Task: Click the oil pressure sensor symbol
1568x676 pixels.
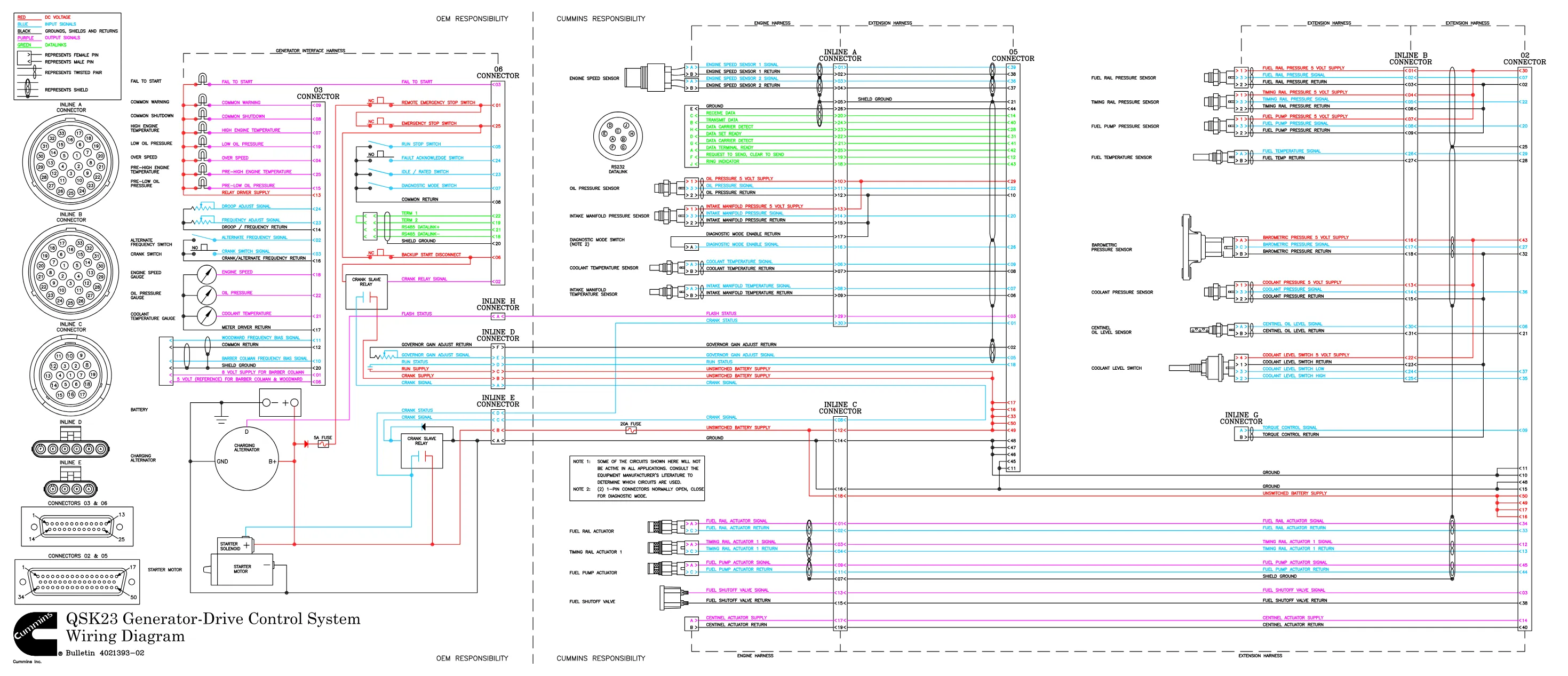Action: [x=670, y=188]
